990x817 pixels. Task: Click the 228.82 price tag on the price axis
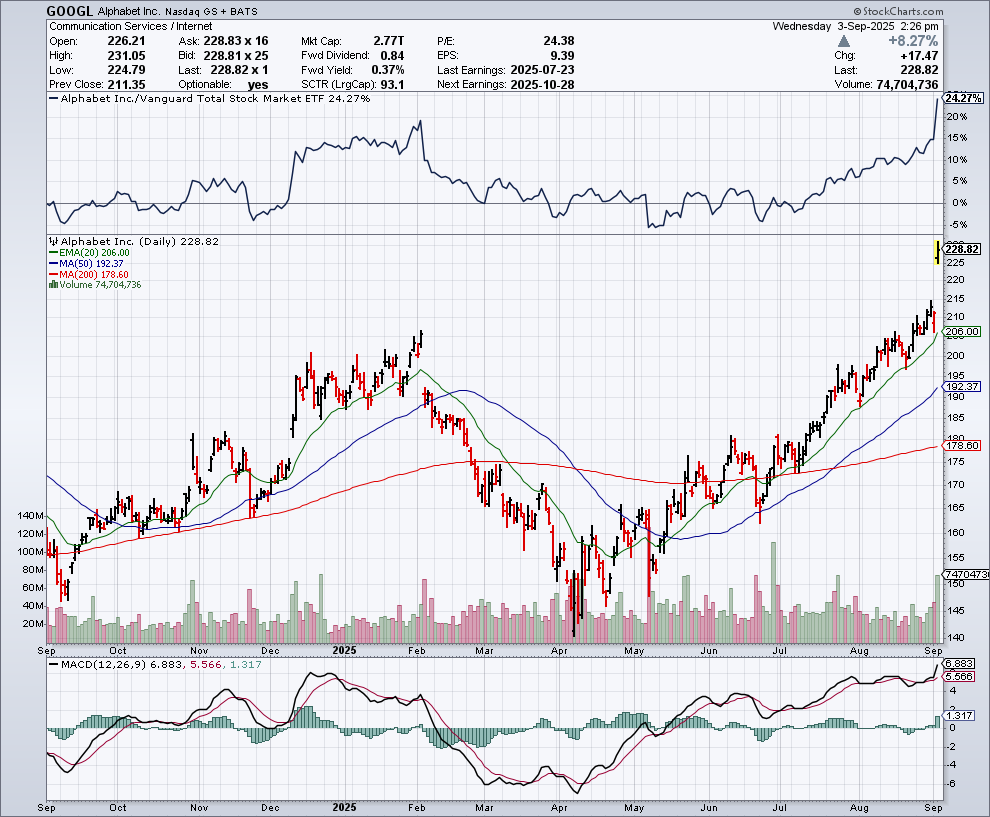coord(963,249)
